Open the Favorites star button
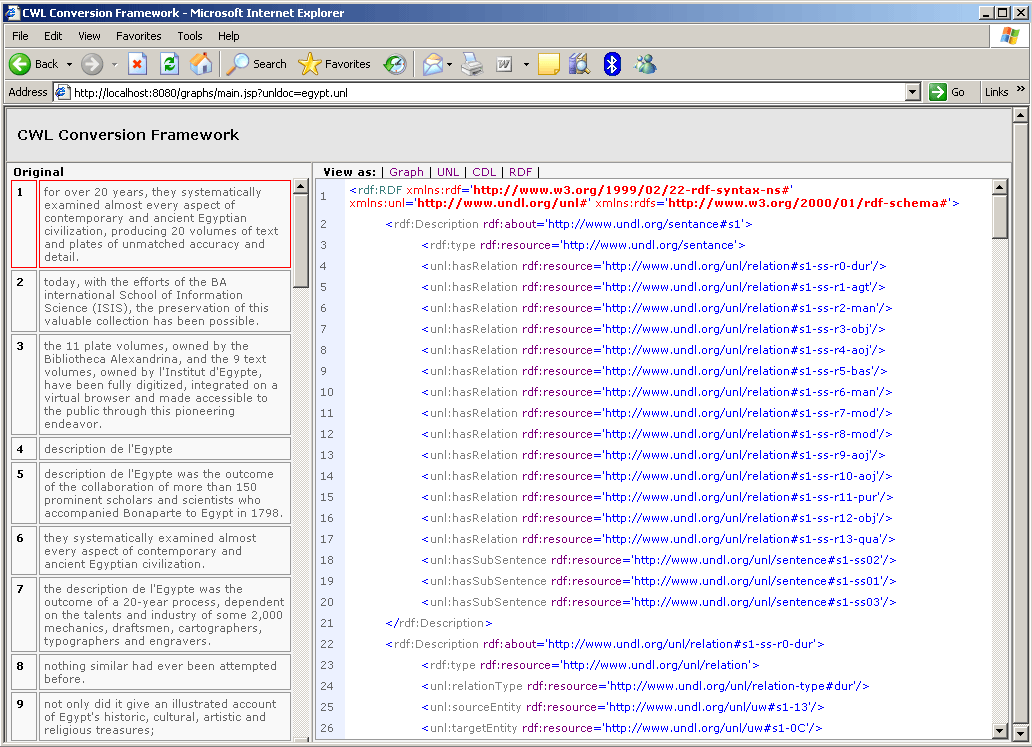 (335, 64)
